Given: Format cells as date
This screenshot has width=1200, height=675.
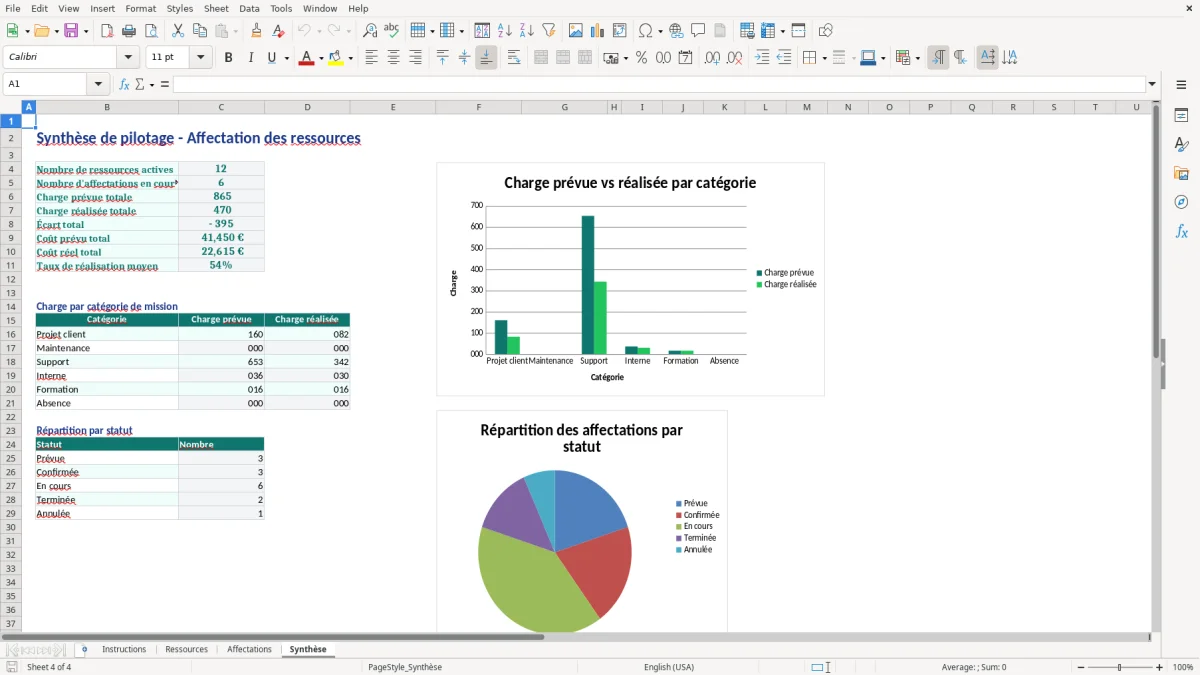Looking at the screenshot, I should point(685,58).
